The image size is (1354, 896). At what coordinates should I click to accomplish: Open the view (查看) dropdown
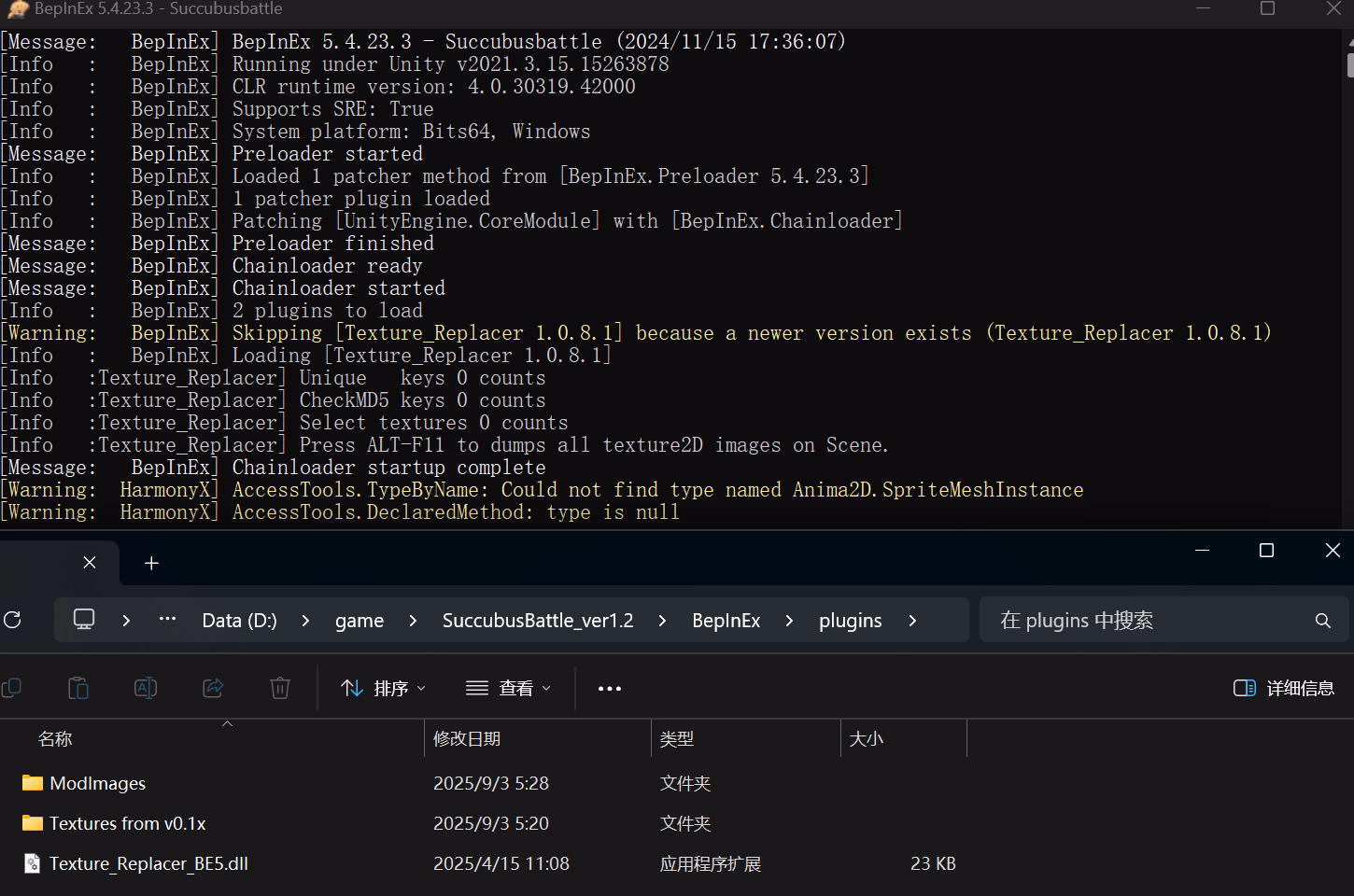pyautogui.click(x=509, y=689)
